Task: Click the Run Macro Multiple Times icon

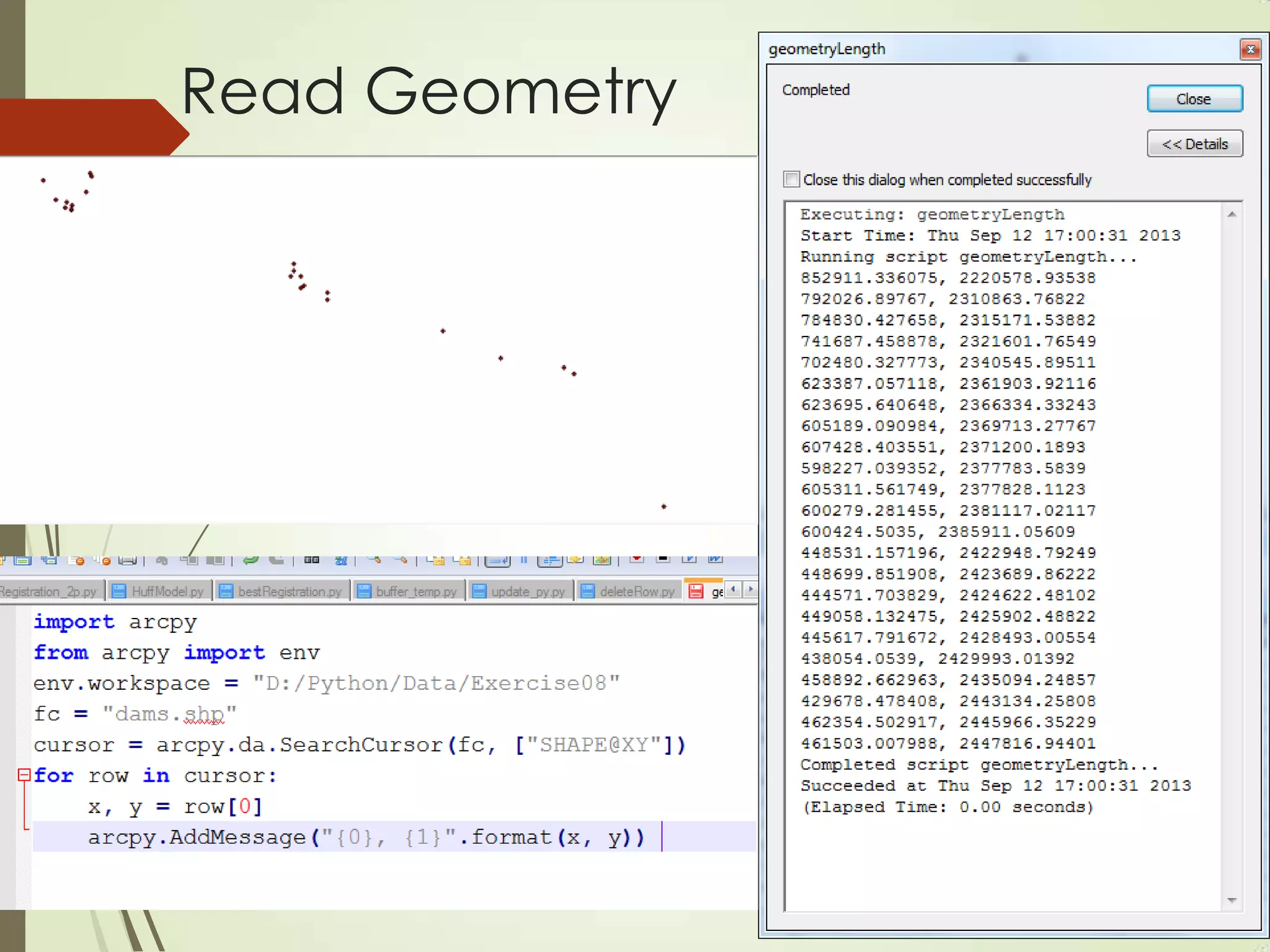Action: tap(716, 559)
